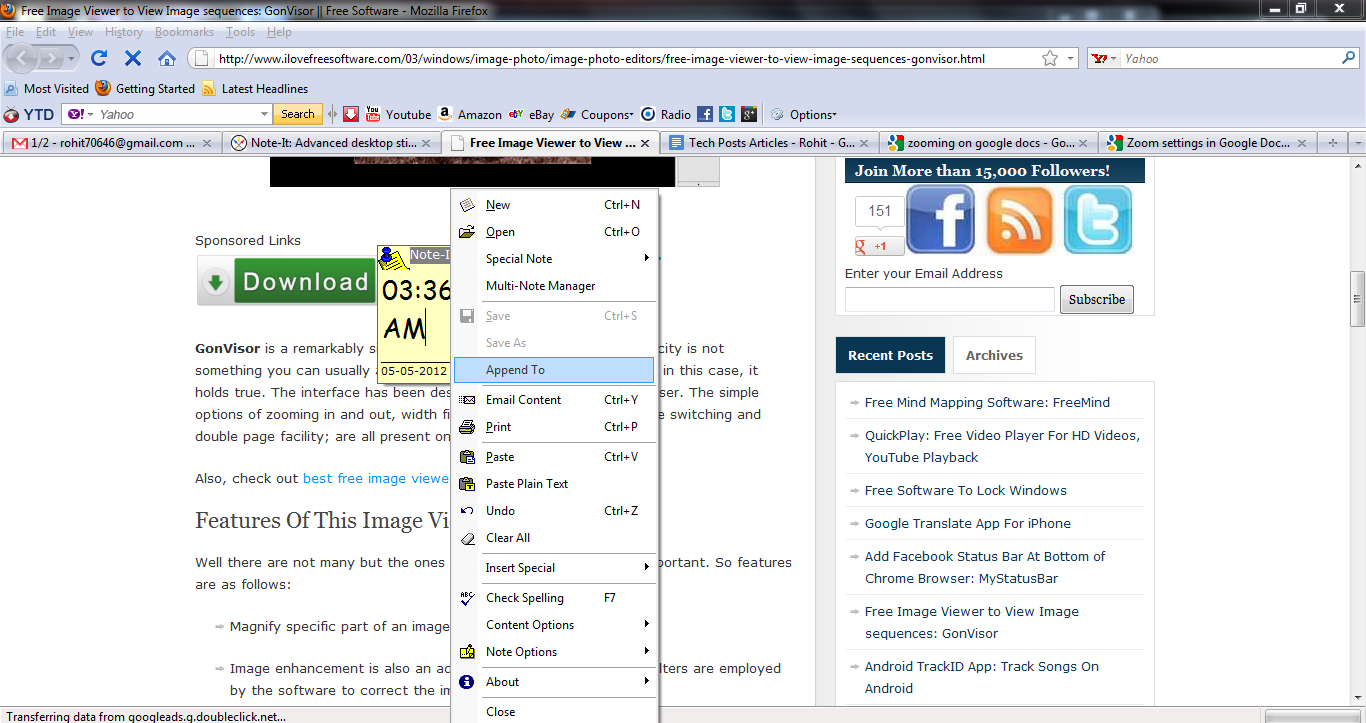Click into the URL address bar

(625, 58)
